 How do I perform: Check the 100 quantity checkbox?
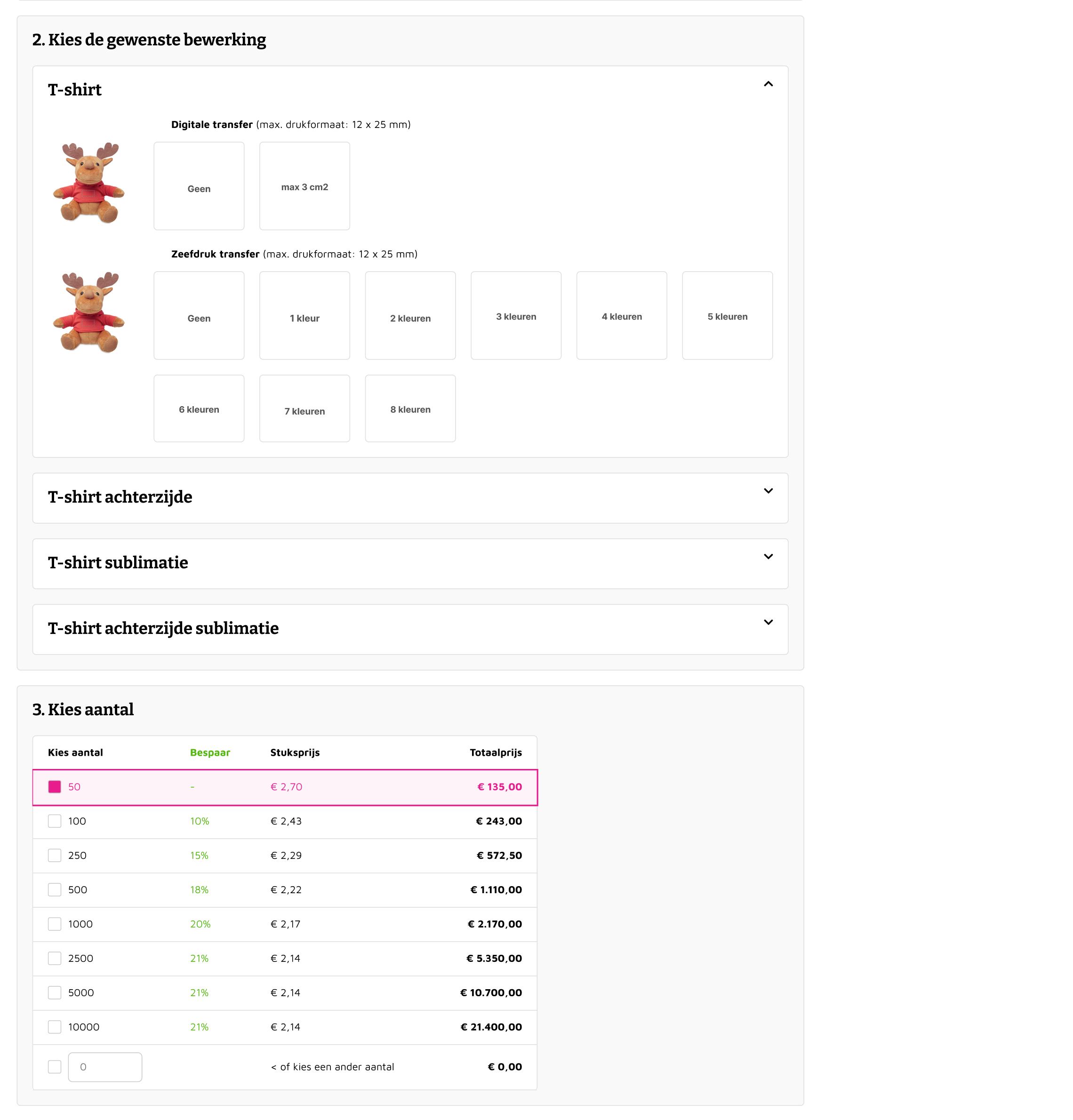pyautogui.click(x=55, y=821)
